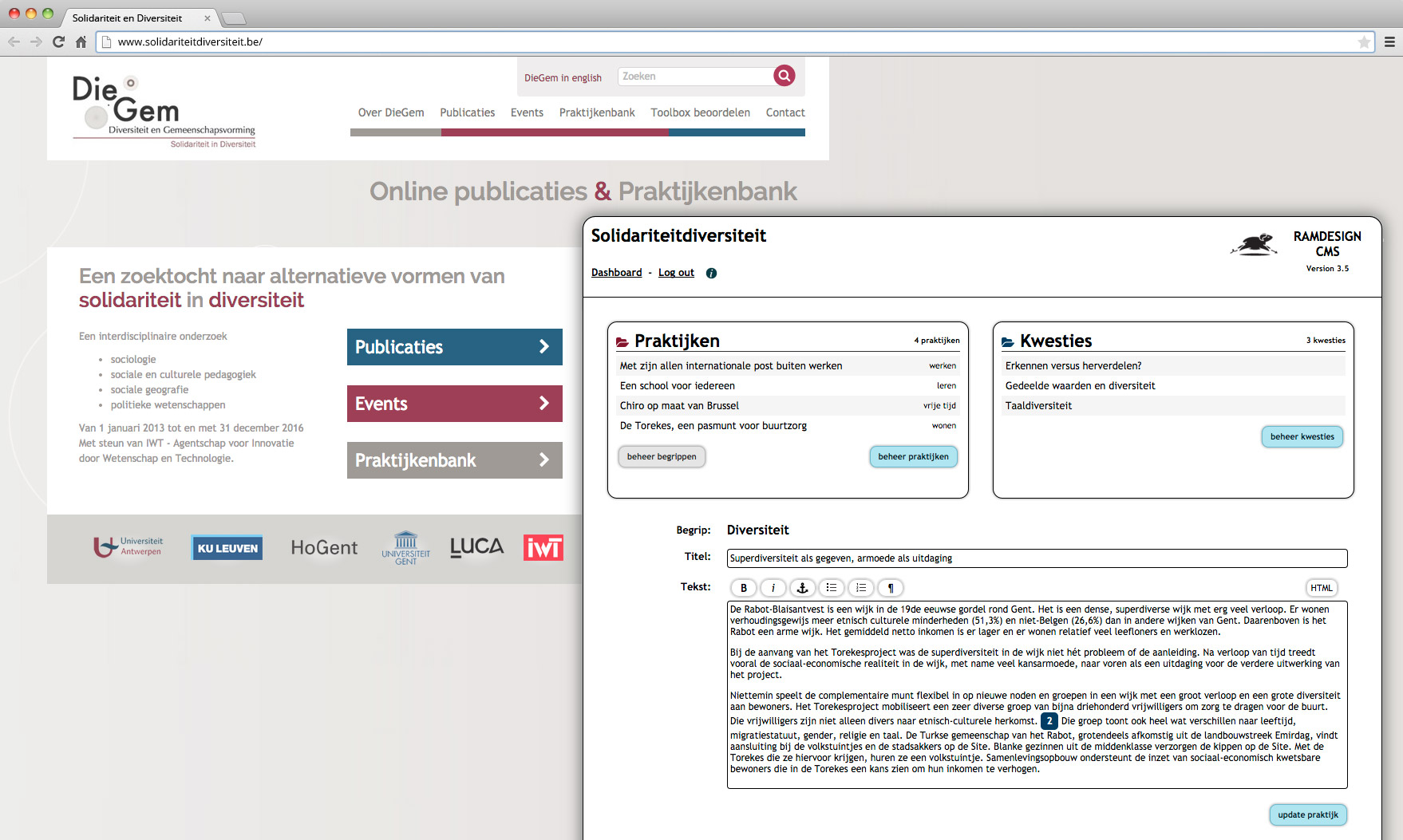Select 'De Torekes, een pasmunt voor buurtzorg'

pos(788,426)
